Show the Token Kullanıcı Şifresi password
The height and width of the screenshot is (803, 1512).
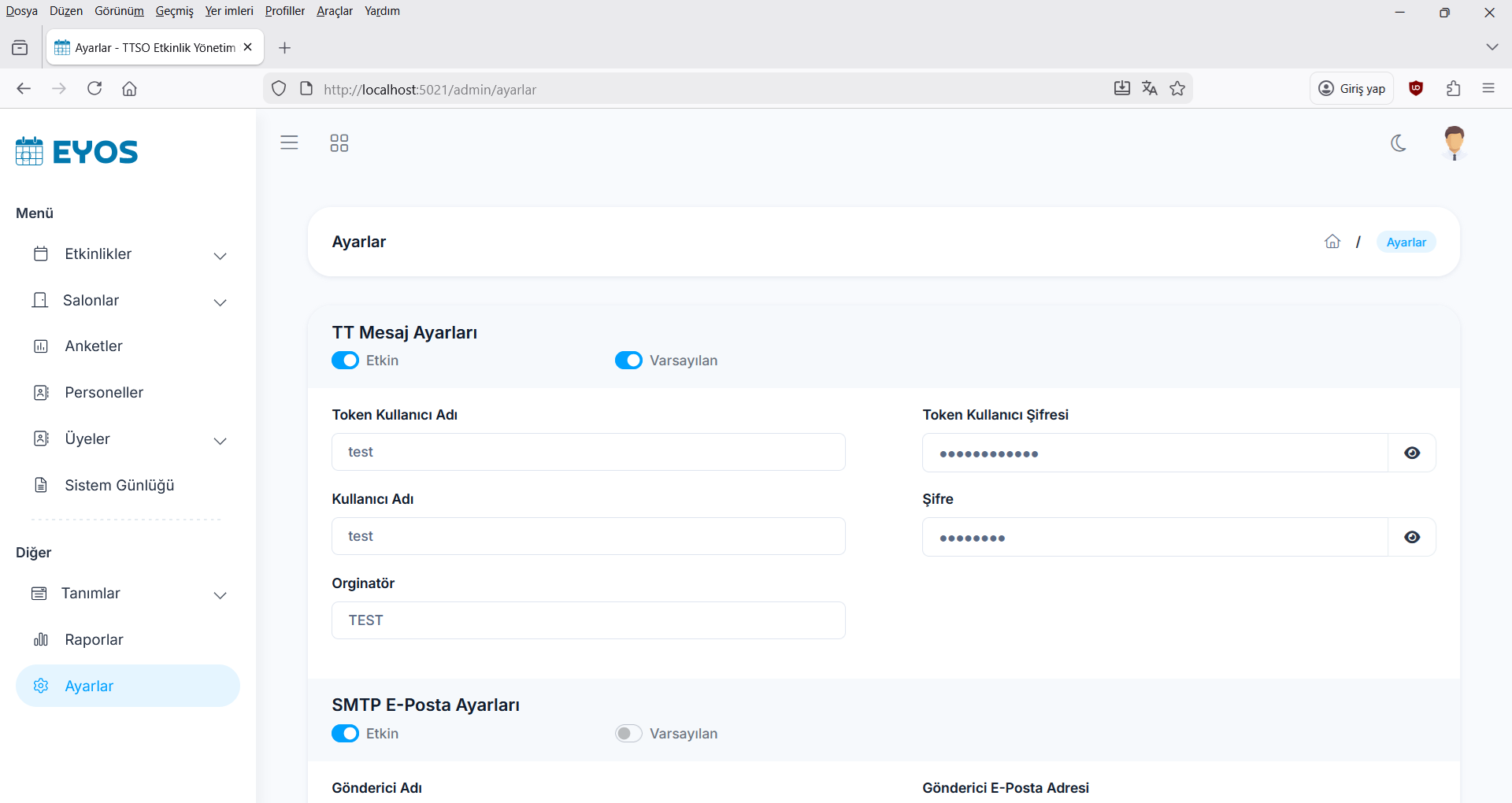pyautogui.click(x=1412, y=453)
